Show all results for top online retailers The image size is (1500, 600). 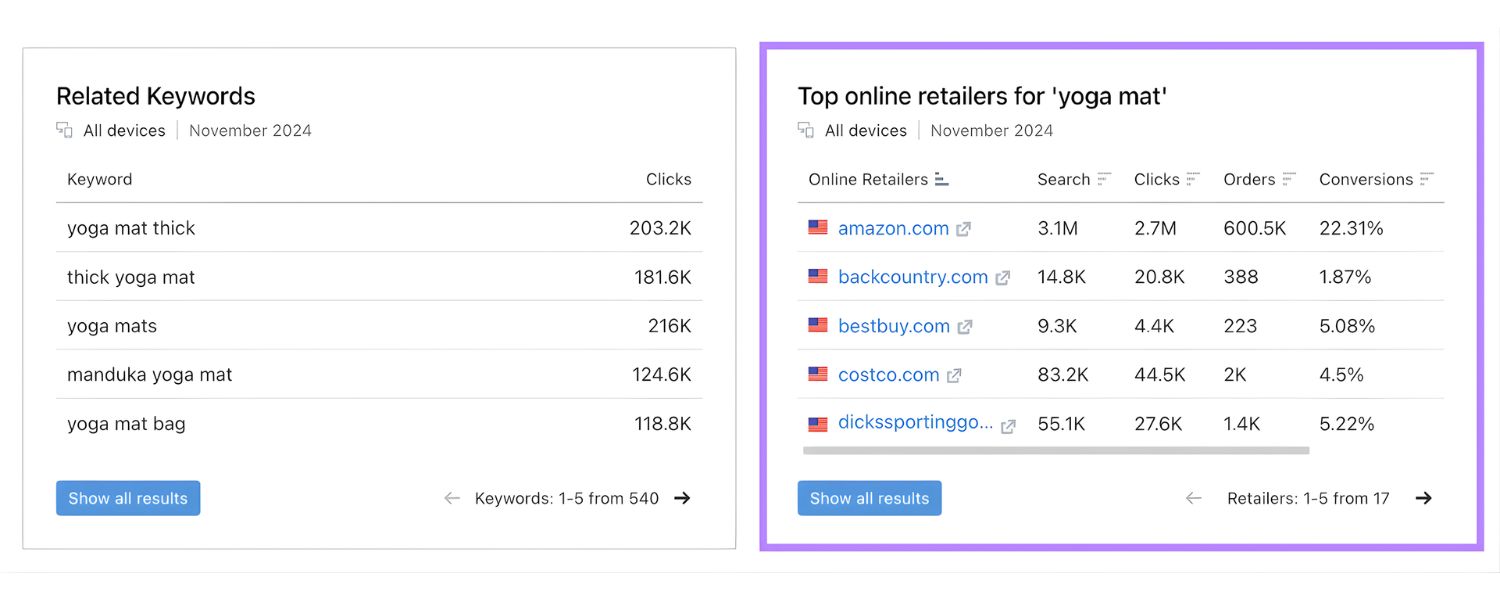click(x=869, y=498)
